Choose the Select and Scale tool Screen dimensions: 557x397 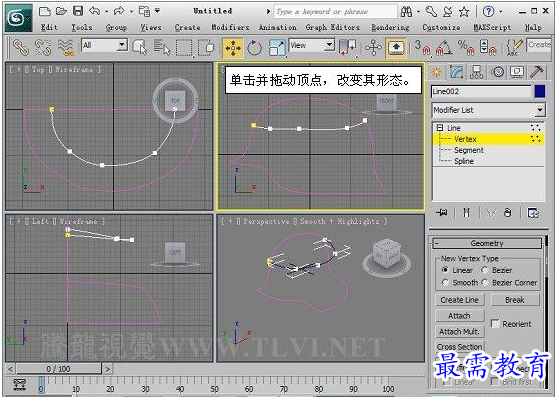click(277, 48)
